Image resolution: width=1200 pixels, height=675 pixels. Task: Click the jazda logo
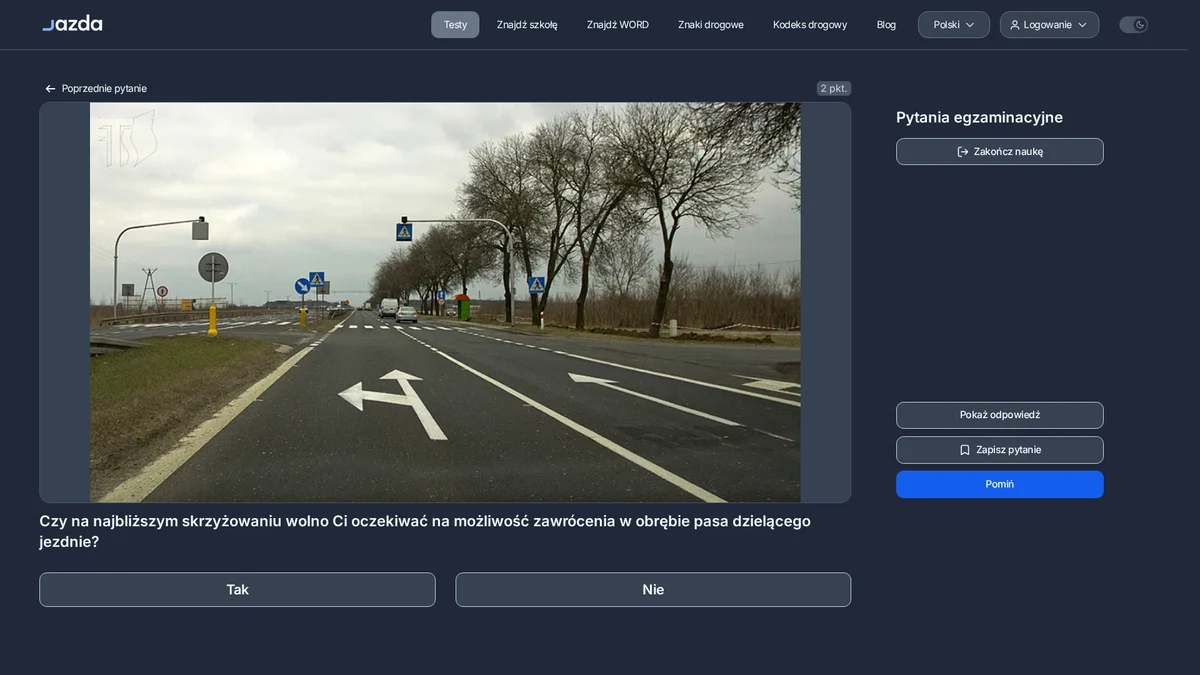coord(72,23)
